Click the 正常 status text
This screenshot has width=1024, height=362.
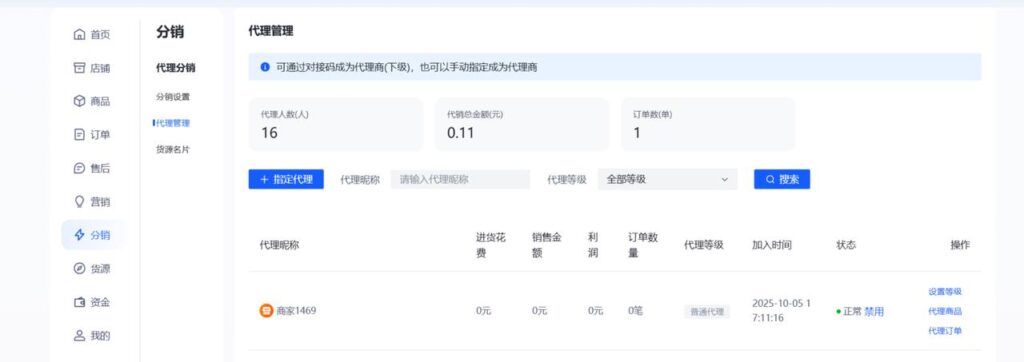[852, 312]
